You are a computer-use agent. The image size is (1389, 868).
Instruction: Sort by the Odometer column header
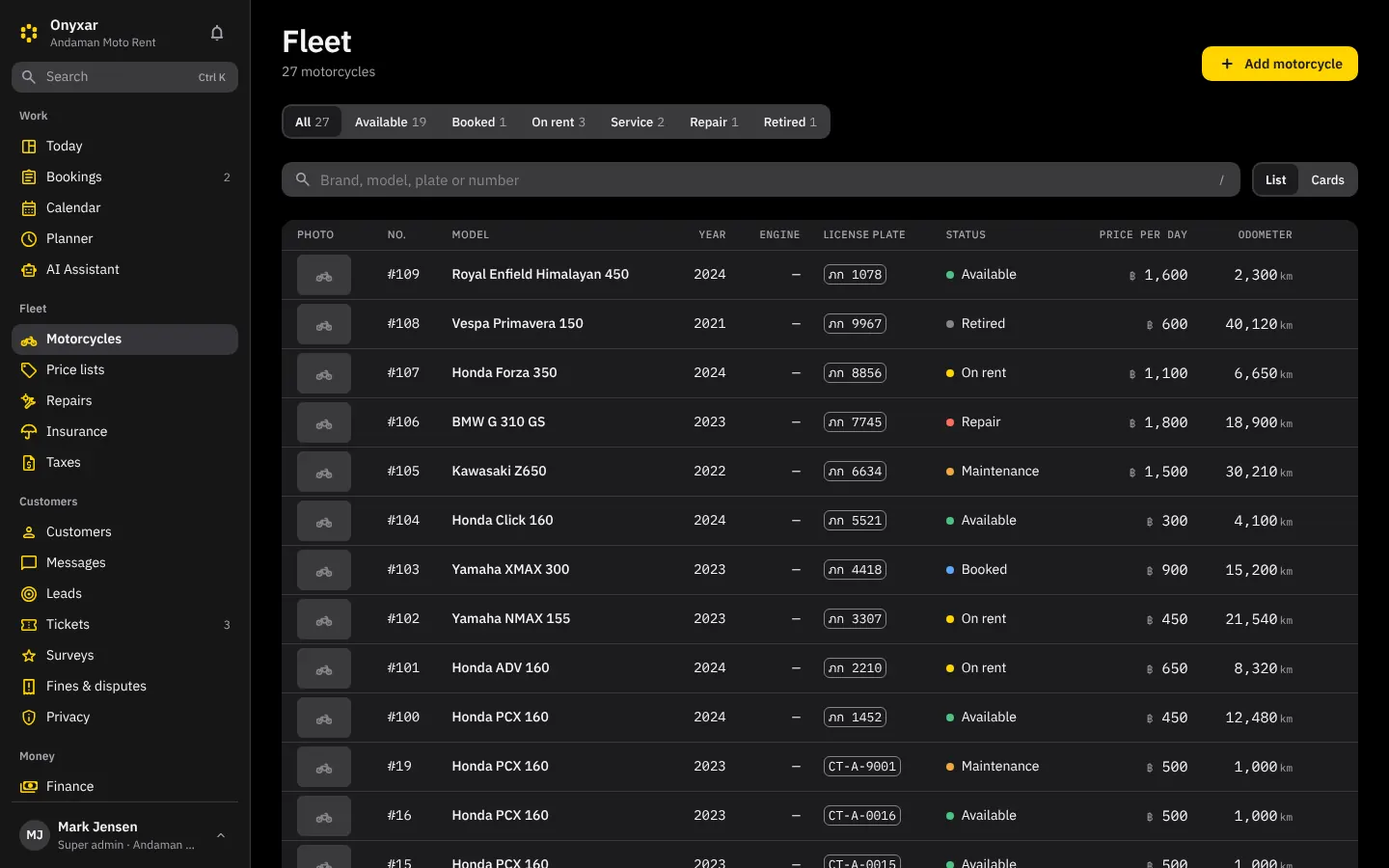point(1265,235)
